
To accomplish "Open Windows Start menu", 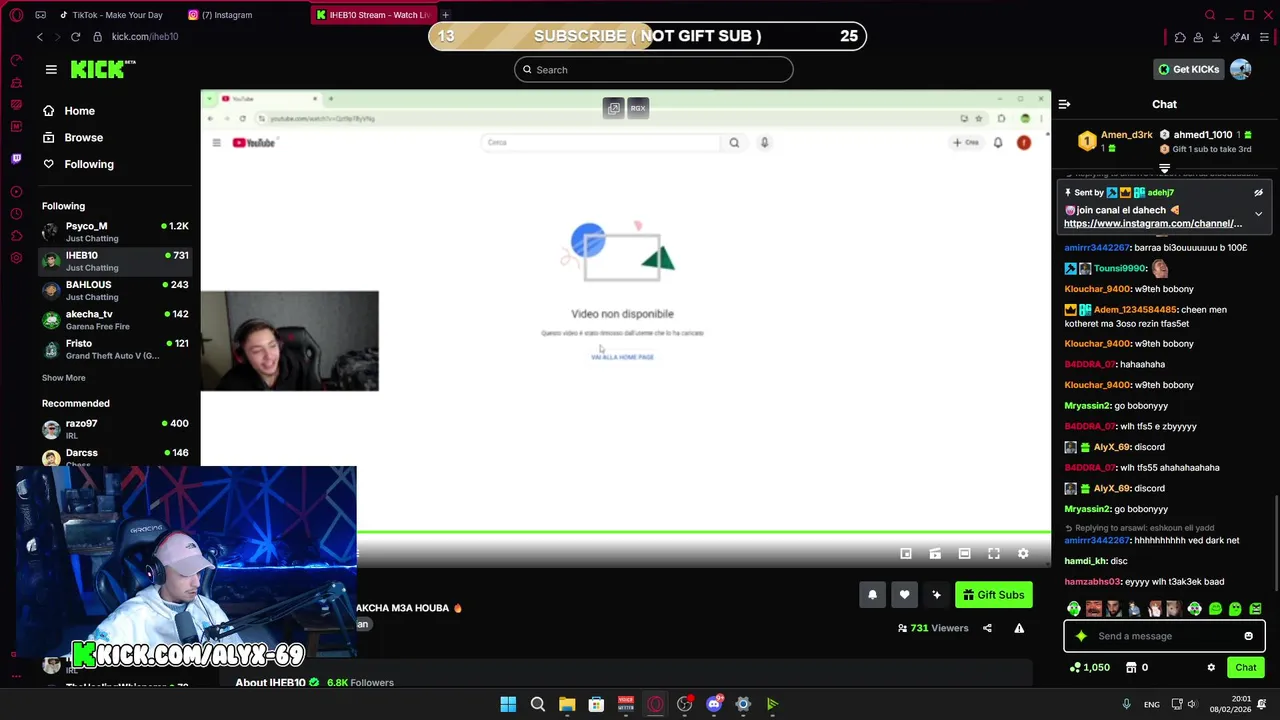I will point(508,704).
